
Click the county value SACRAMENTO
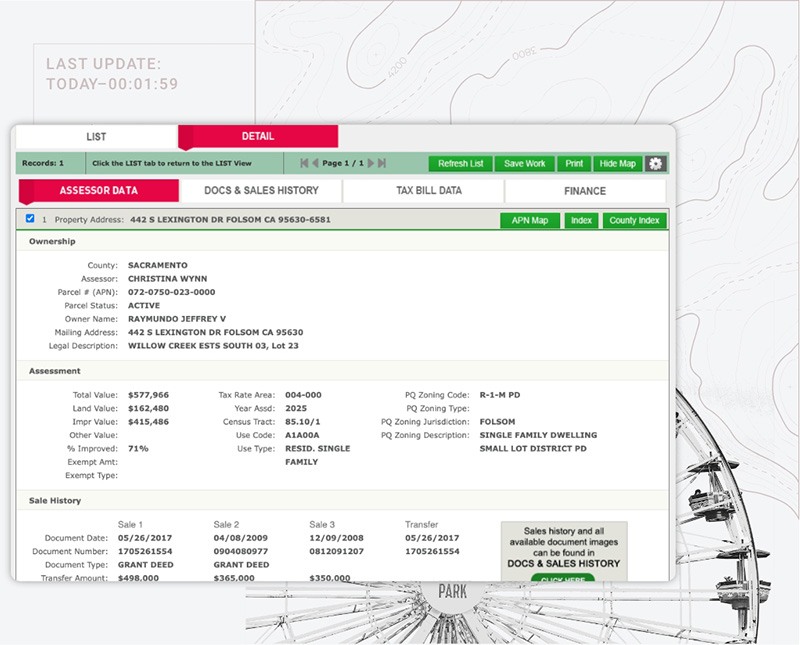point(158,265)
